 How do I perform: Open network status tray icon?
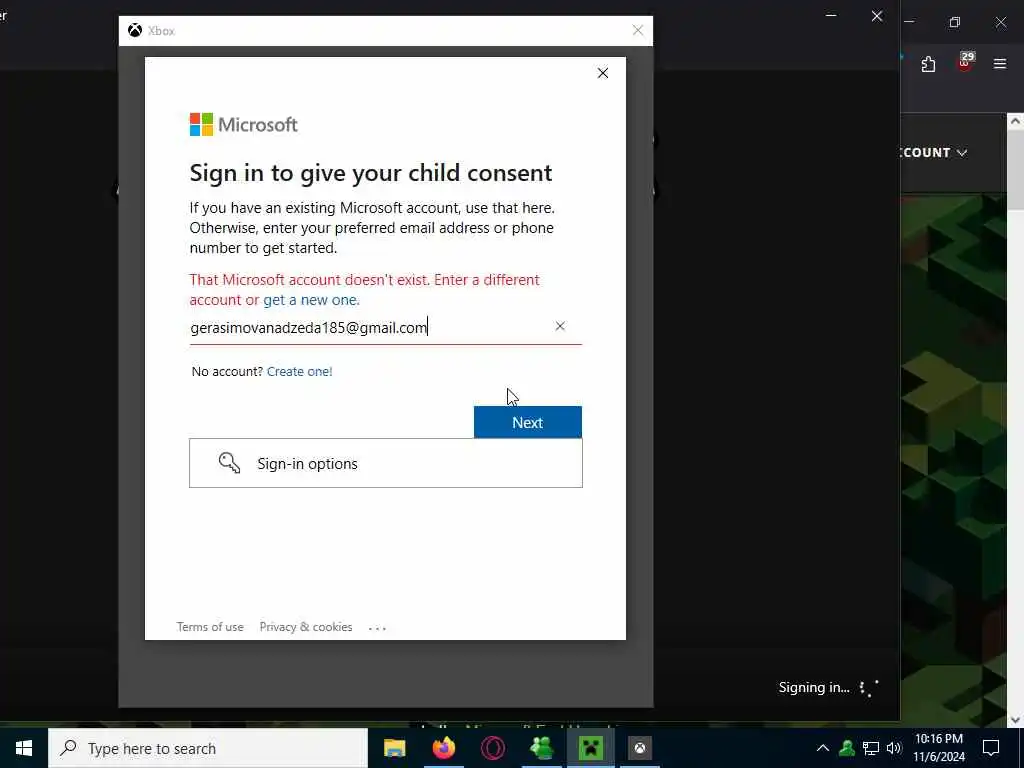click(871, 748)
